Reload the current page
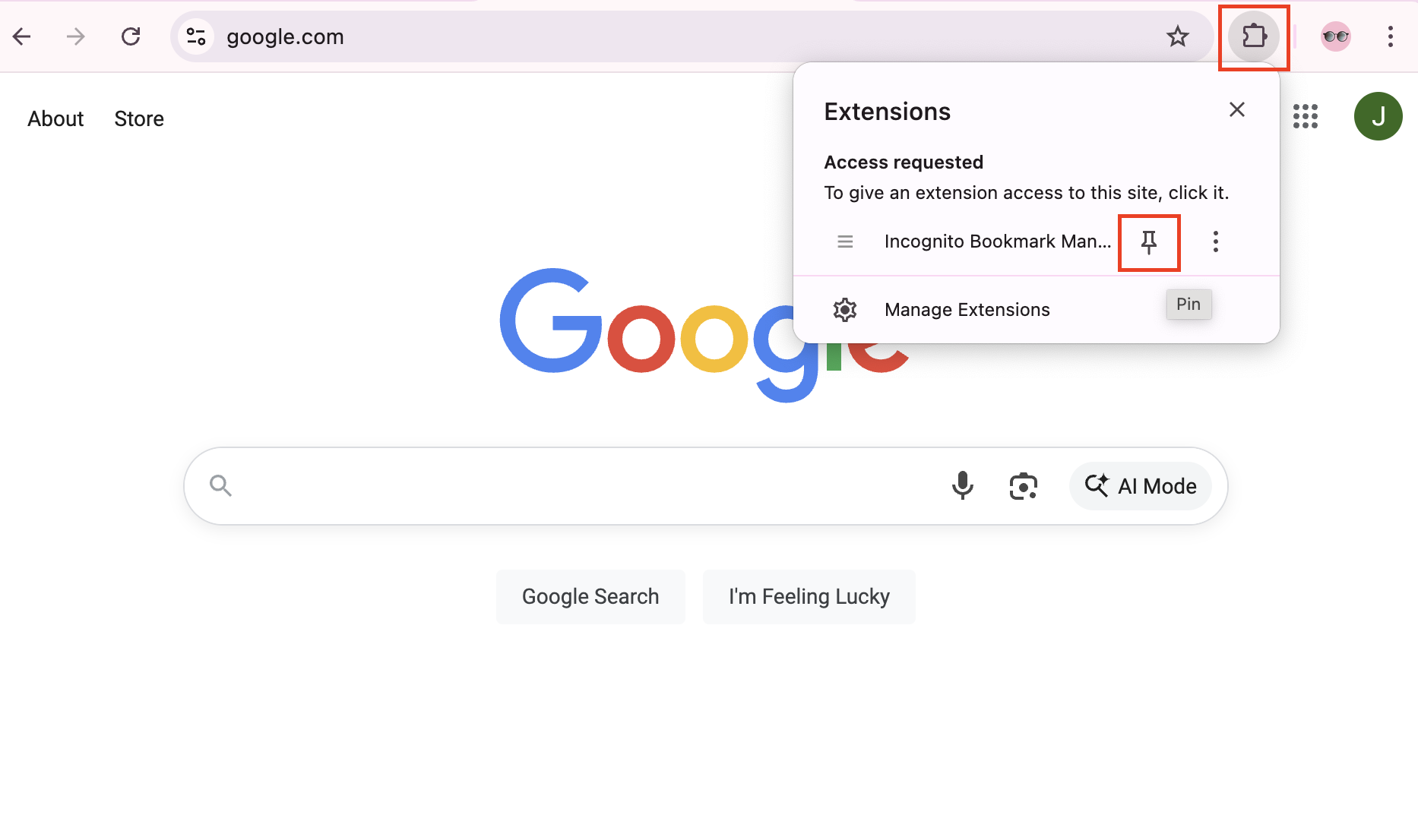Viewport: 1418px width, 840px height. 131,36
